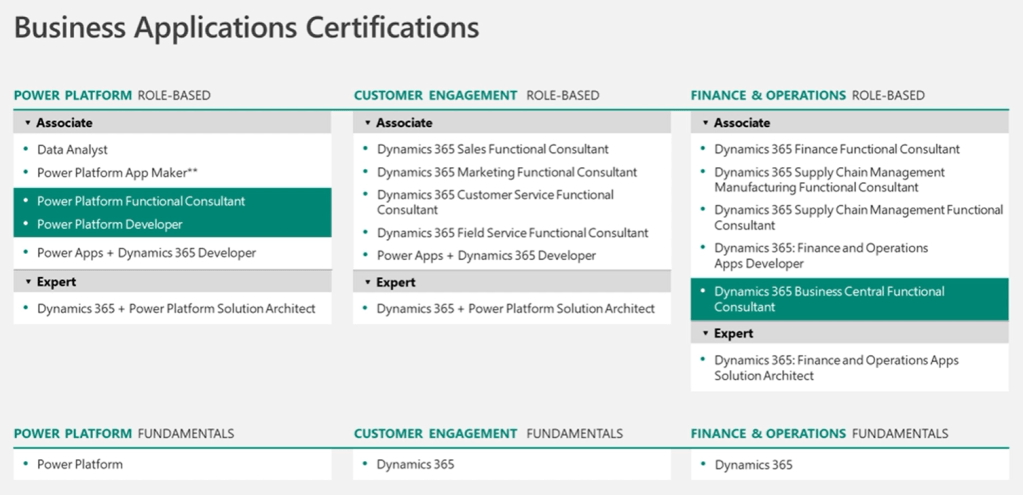Click Dynamics 365 Field Service Functional Consultant
Screen dimensions: 1023x495
click(x=512, y=233)
